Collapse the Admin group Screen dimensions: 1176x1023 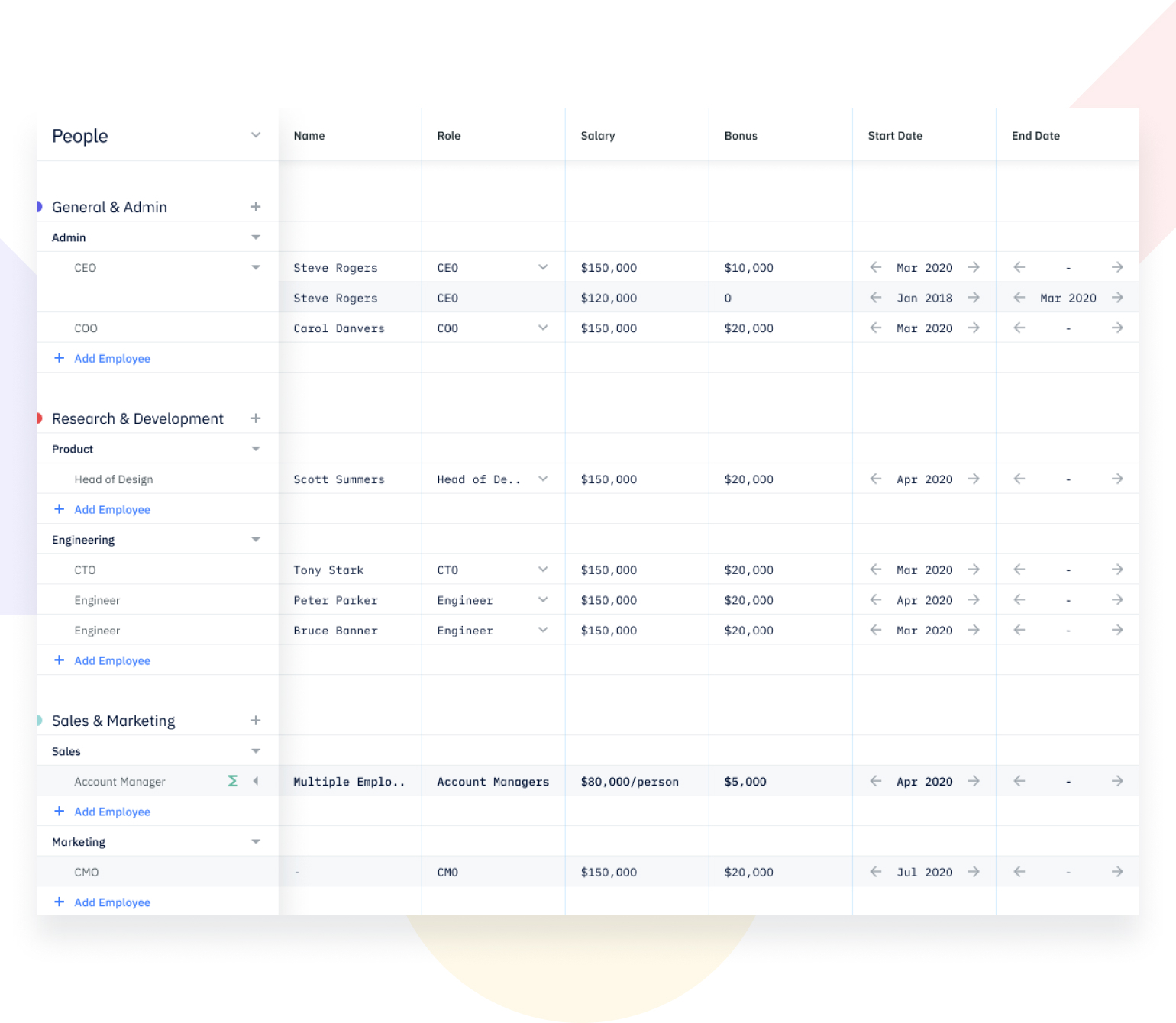256,237
